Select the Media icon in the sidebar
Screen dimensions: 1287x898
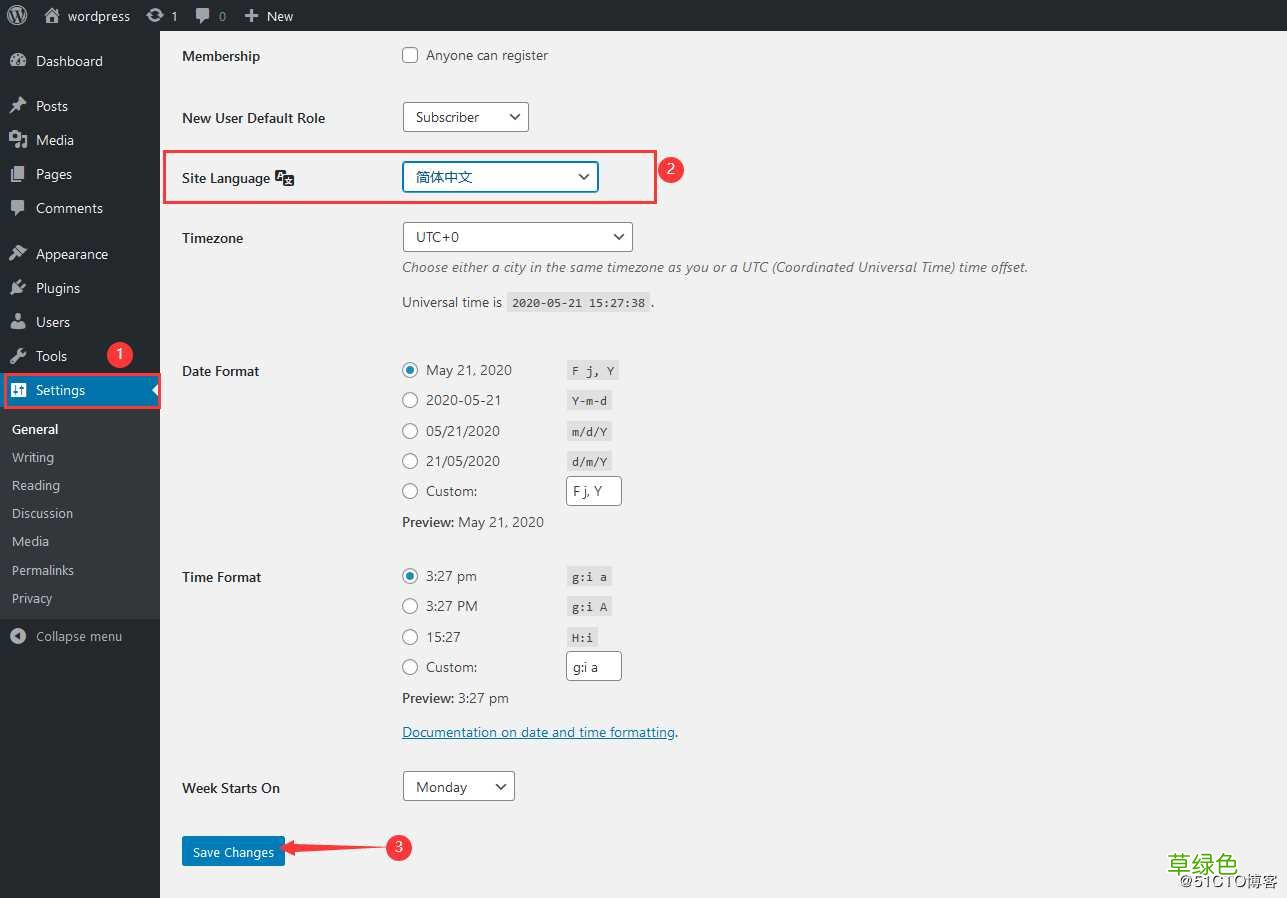(x=19, y=140)
